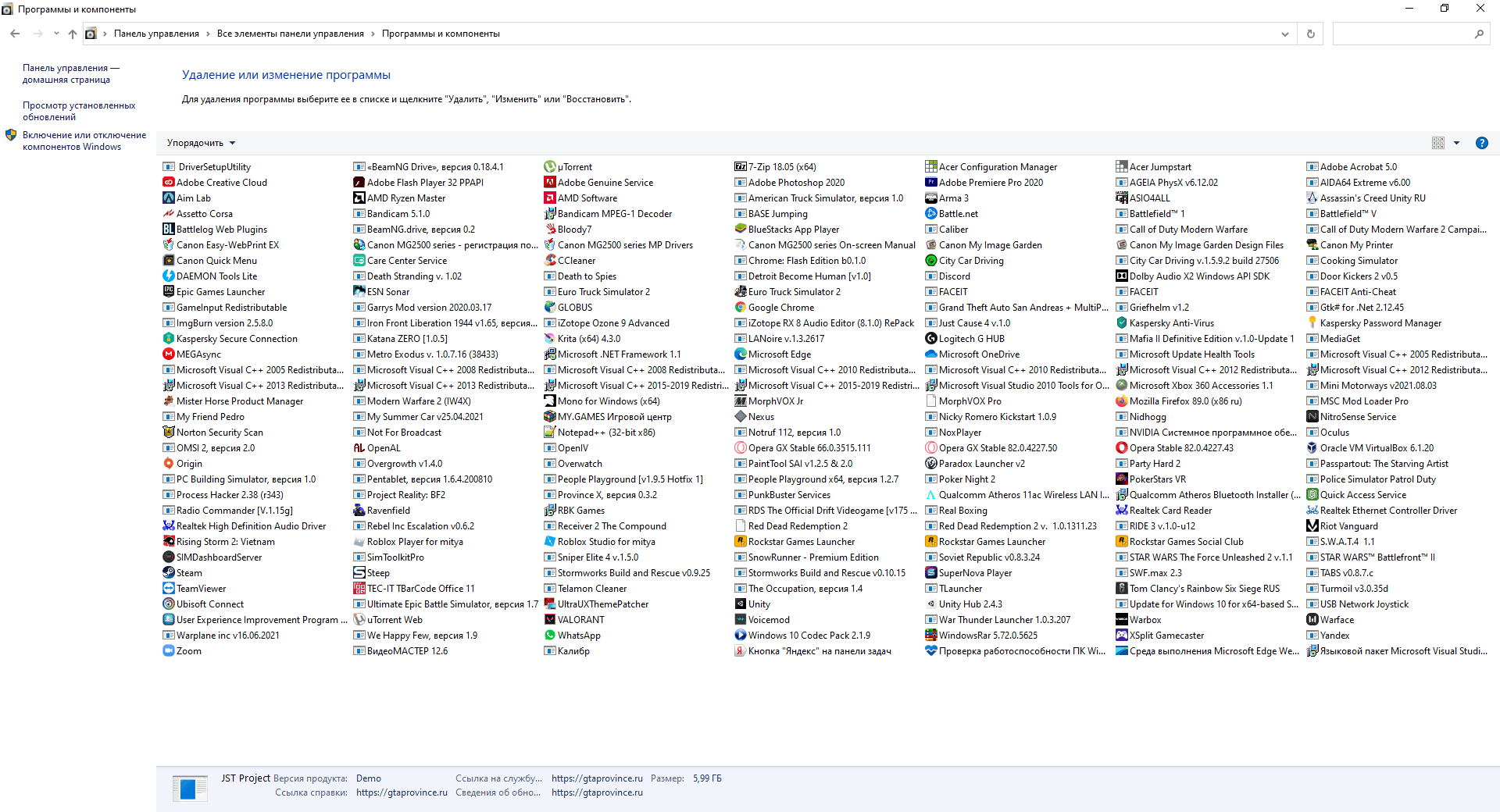
Task: Select Discord in the program list
Action: pyautogui.click(x=948, y=276)
